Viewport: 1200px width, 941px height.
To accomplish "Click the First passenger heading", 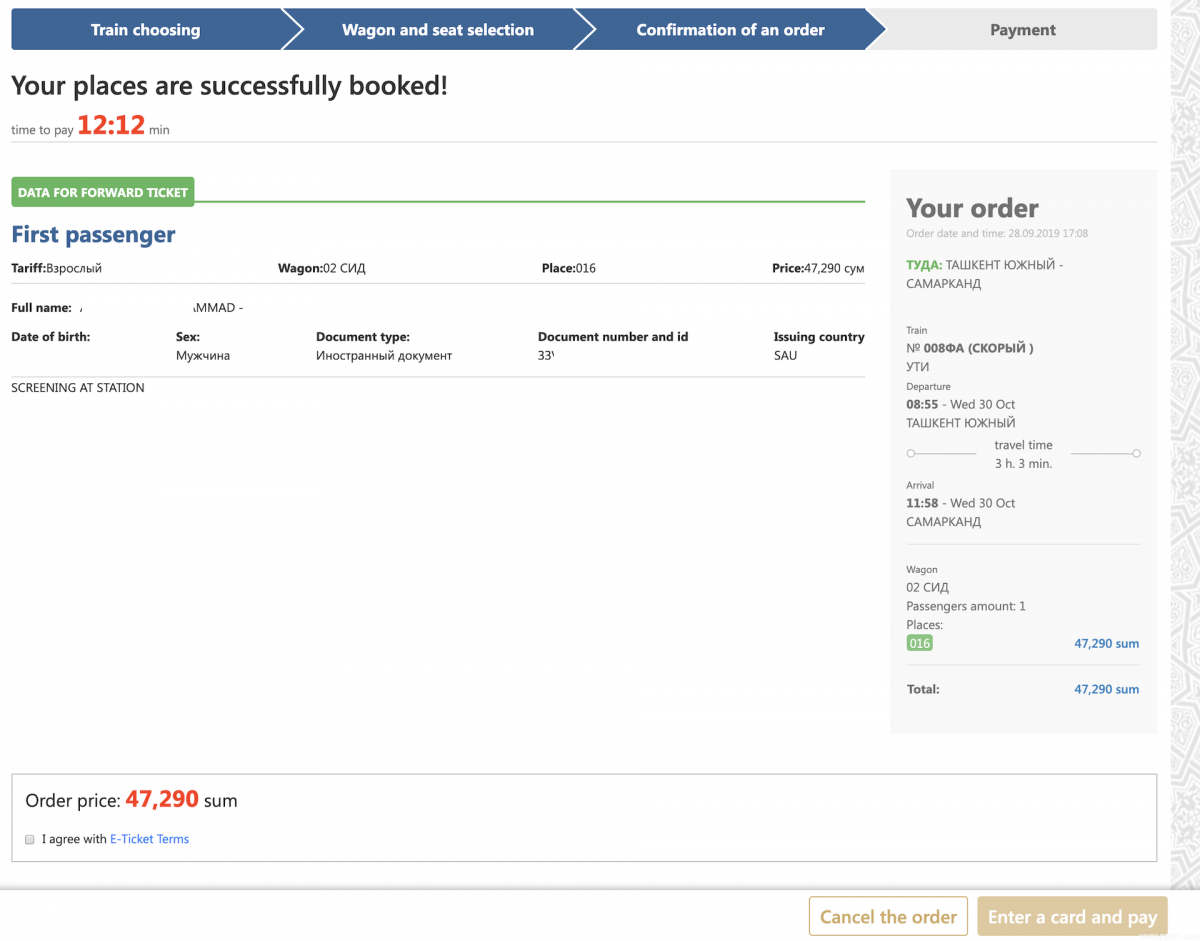I will pyautogui.click(x=93, y=235).
